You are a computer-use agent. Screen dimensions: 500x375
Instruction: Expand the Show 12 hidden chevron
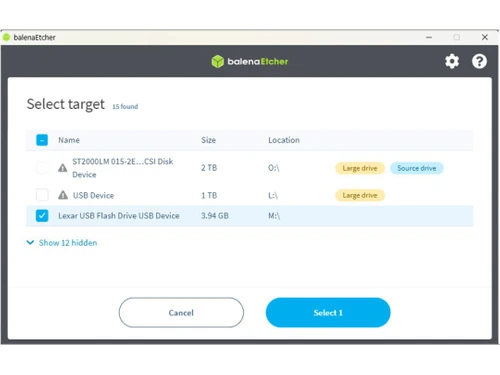pyautogui.click(x=30, y=242)
